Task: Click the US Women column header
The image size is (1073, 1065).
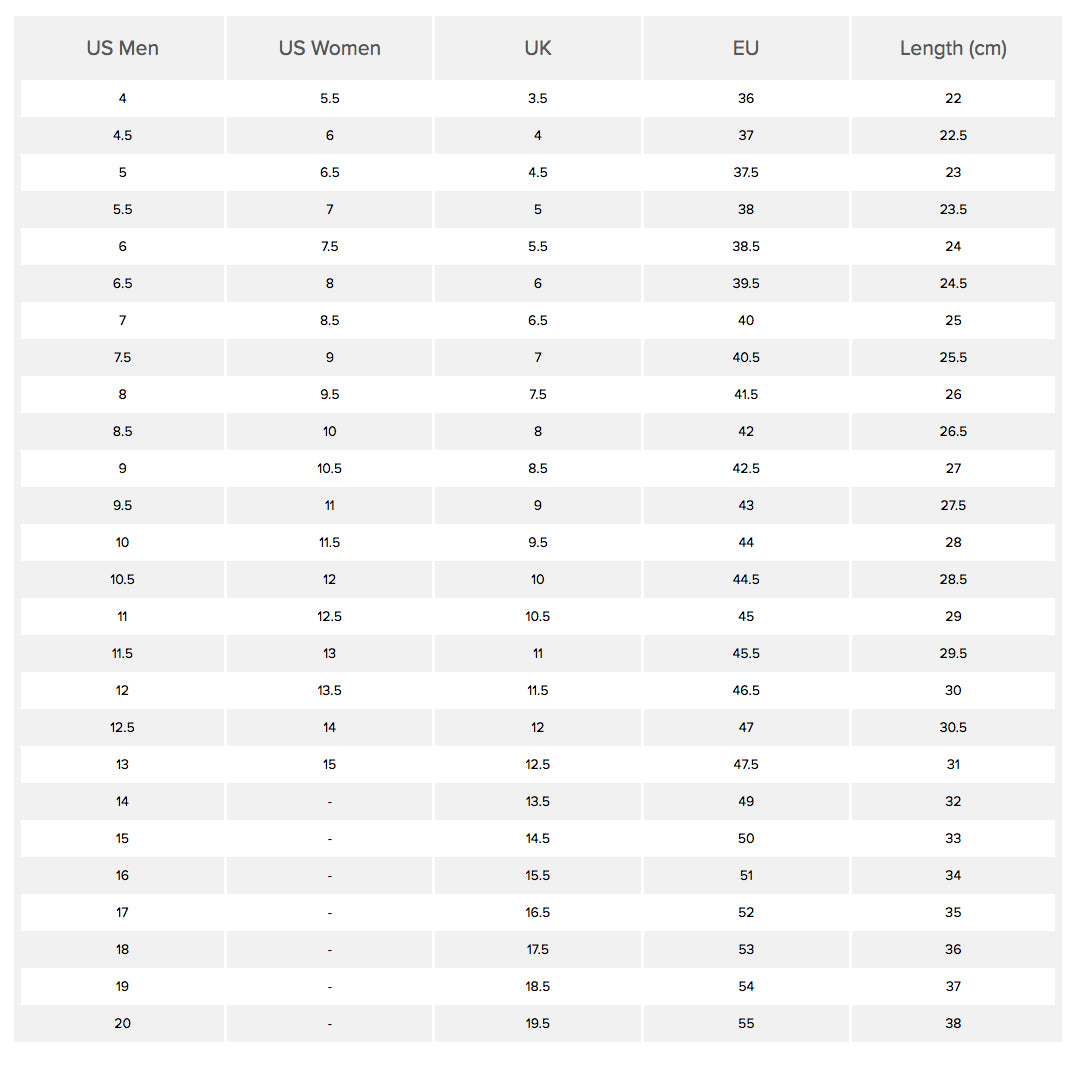Action: coord(330,48)
